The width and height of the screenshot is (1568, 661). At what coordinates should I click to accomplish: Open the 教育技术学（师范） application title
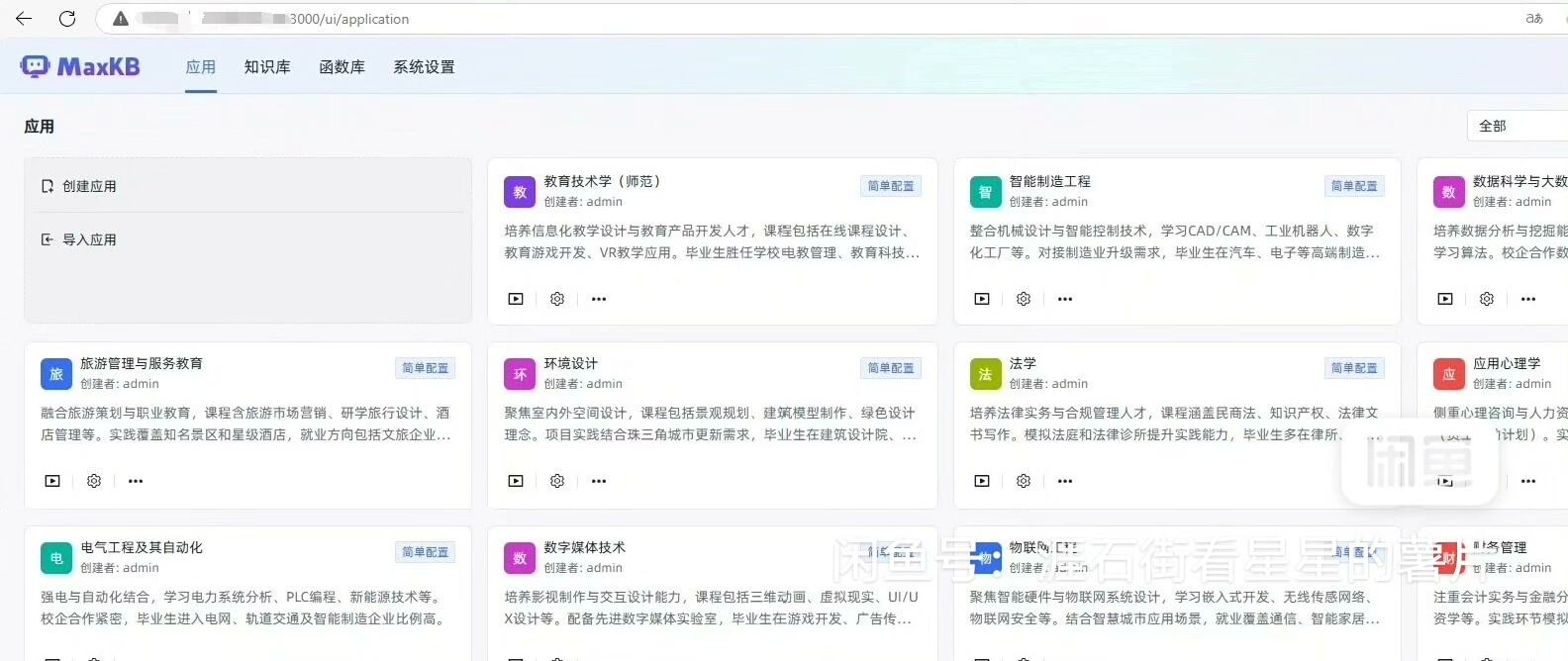pyautogui.click(x=602, y=181)
